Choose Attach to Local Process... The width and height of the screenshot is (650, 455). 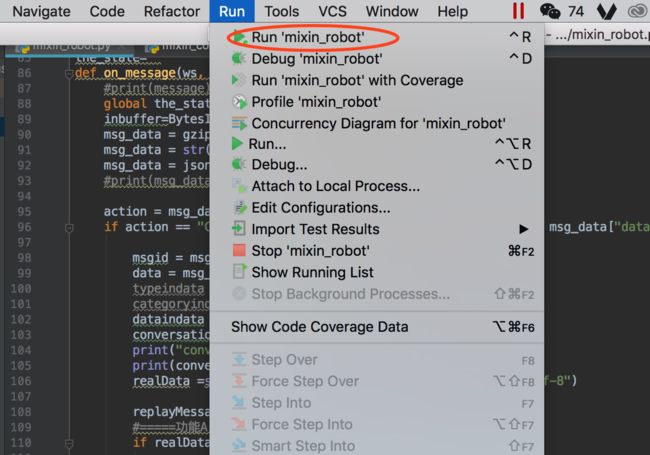(x=377, y=186)
